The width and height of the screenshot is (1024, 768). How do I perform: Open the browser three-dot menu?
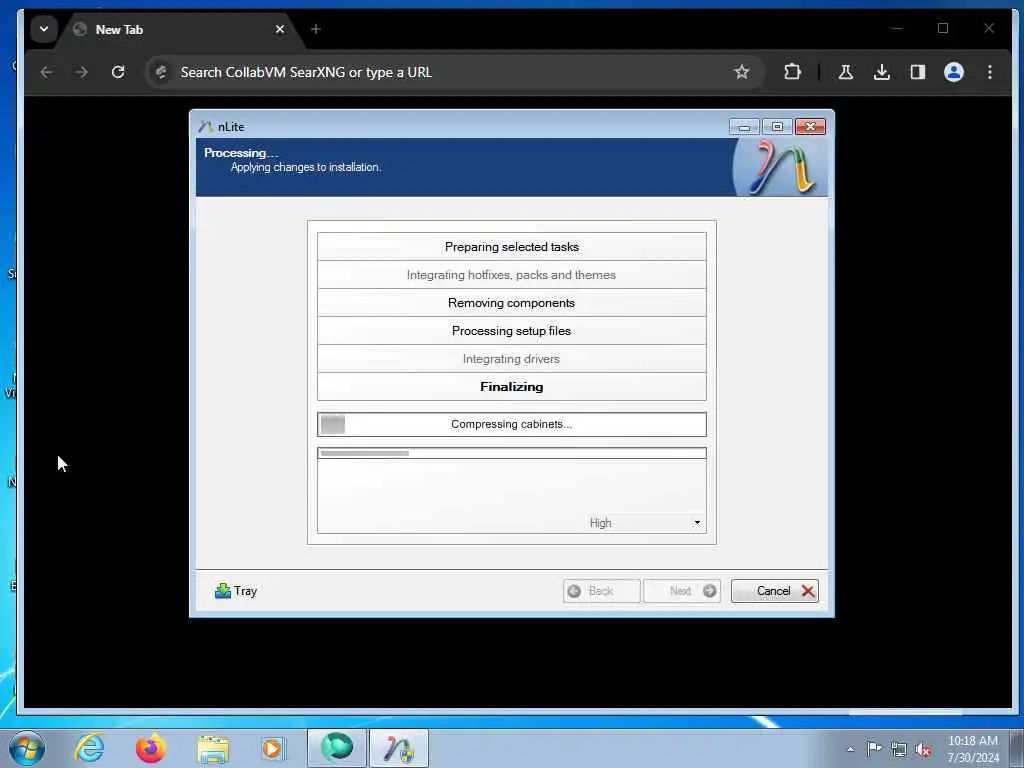tap(990, 72)
